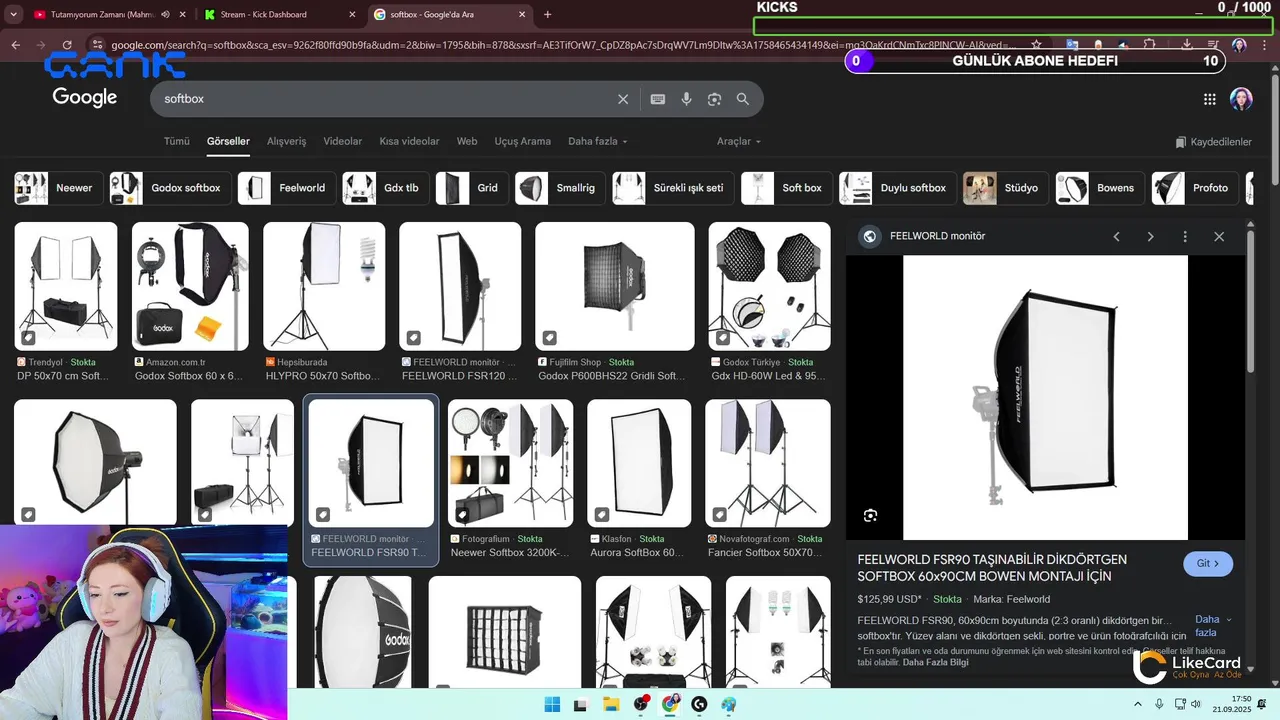This screenshot has width=1280, height=720.
Task: Switch to the Tümü results tab
Action: (x=177, y=141)
